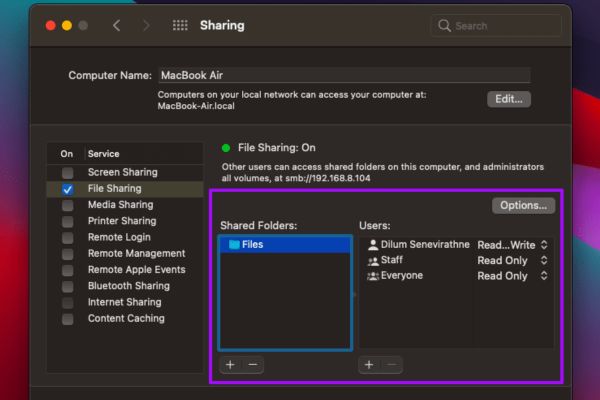Go back with the left chevron
The width and height of the screenshot is (600, 400).
pyautogui.click(x=117, y=26)
